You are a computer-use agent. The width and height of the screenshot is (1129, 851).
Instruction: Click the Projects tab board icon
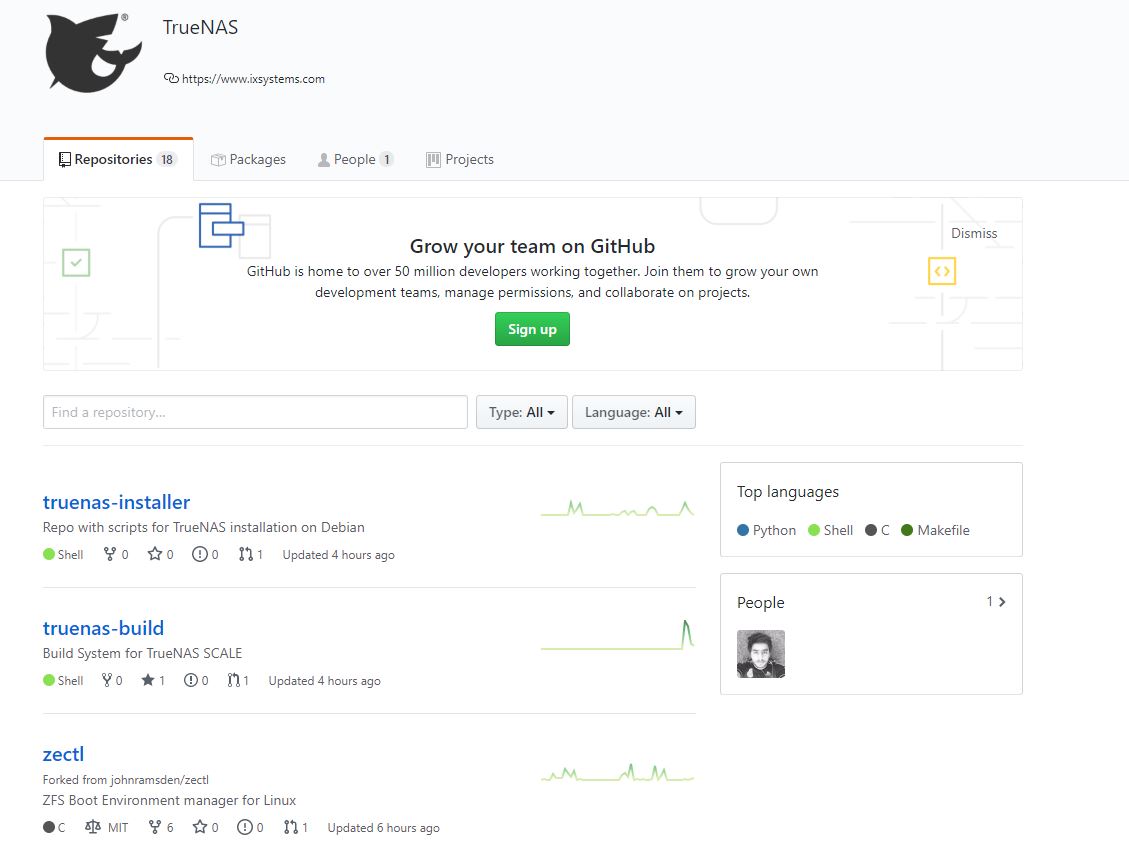click(x=433, y=160)
